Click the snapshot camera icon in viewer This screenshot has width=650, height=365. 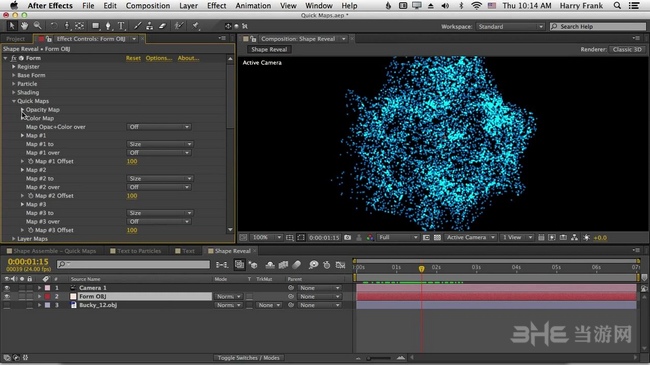pos(347,238)
